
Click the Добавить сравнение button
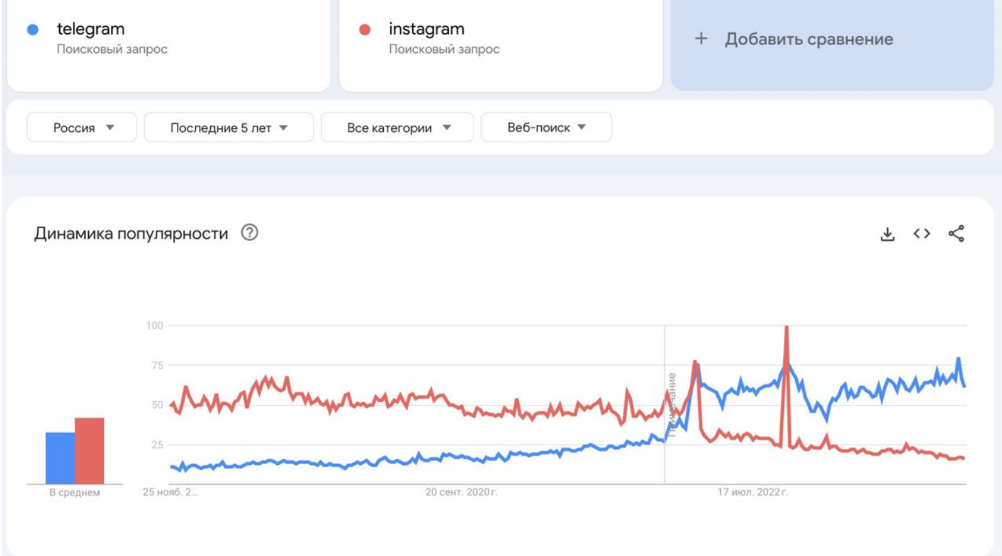click(808, 39)
